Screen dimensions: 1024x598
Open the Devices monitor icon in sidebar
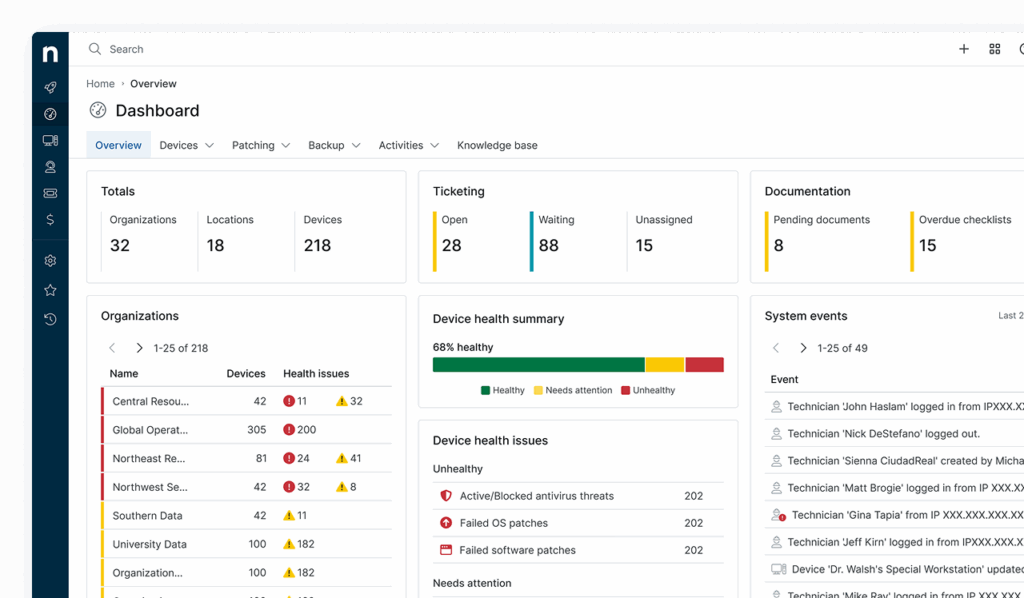tap(50, 141)
